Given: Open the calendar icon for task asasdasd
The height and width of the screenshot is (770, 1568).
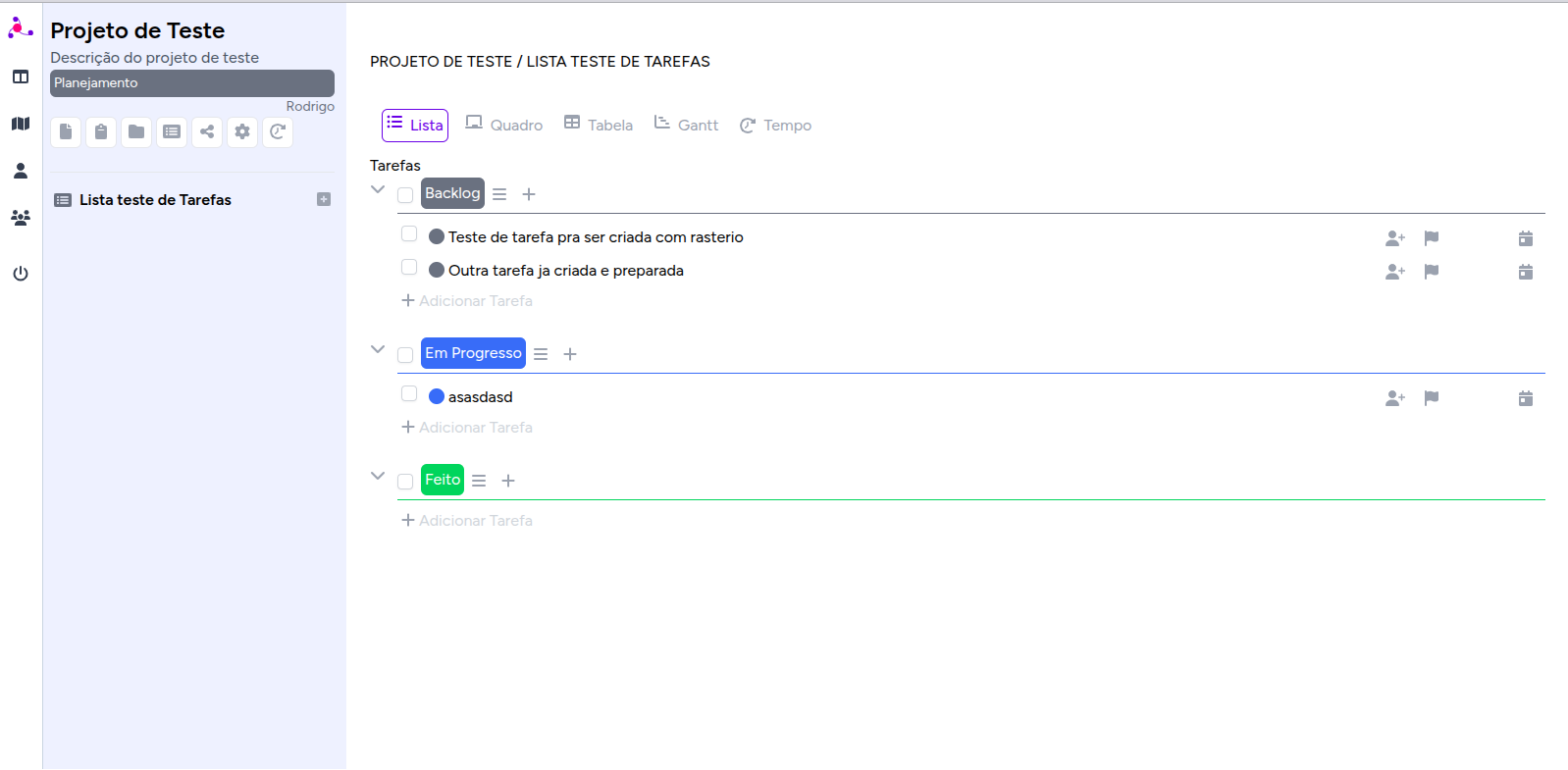Looking at the screenshot, I should pyautogui.click(x=1526, y=398).
